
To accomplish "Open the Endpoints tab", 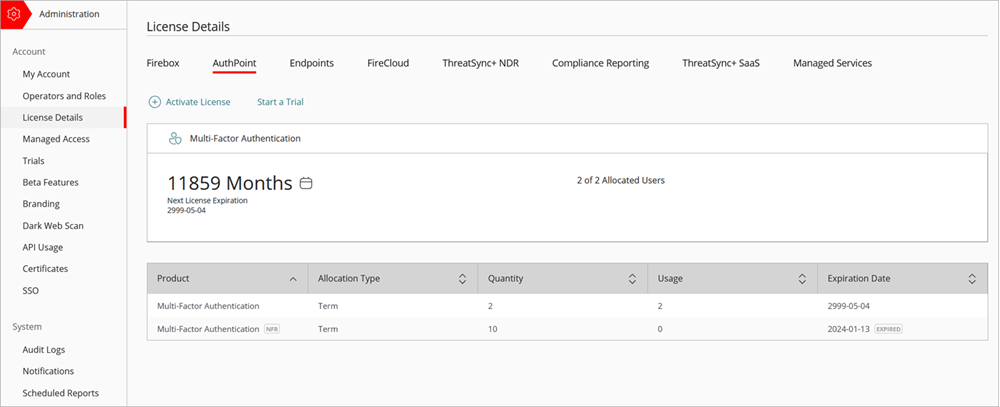I will click(x=312, y=63).
